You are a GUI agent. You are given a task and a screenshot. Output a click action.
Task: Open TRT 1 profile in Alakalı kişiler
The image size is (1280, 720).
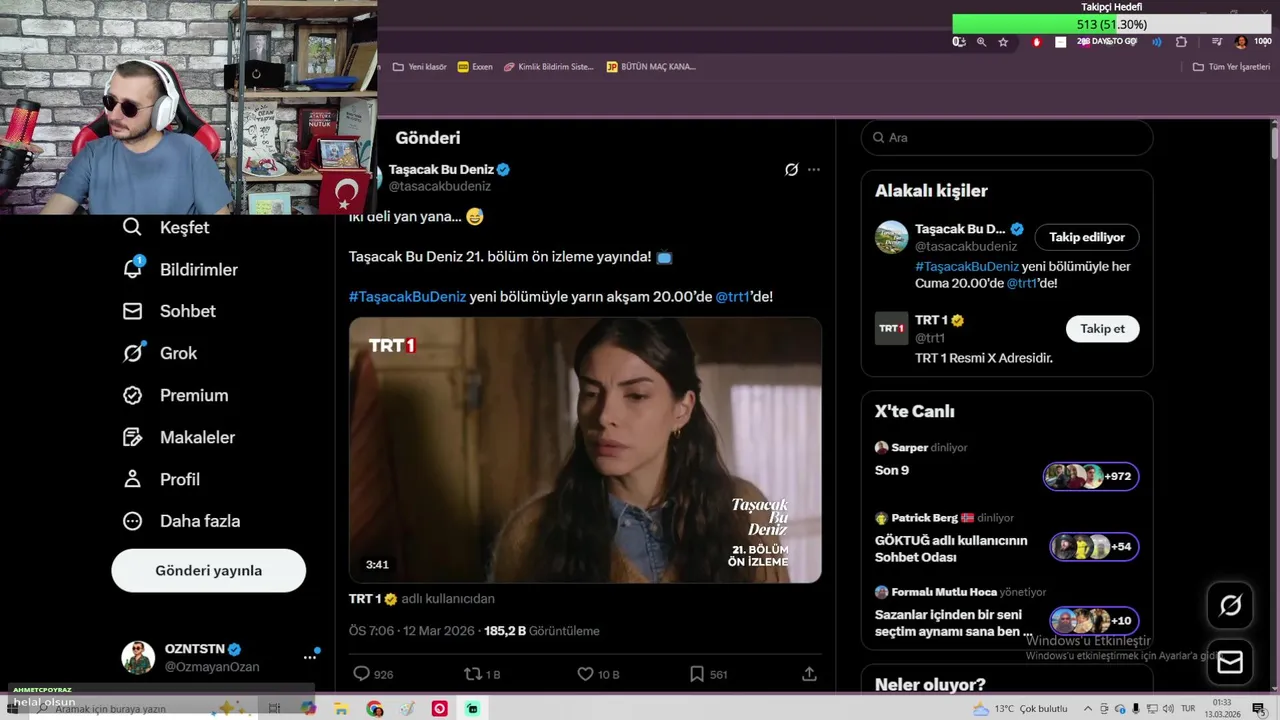(931, 320)
